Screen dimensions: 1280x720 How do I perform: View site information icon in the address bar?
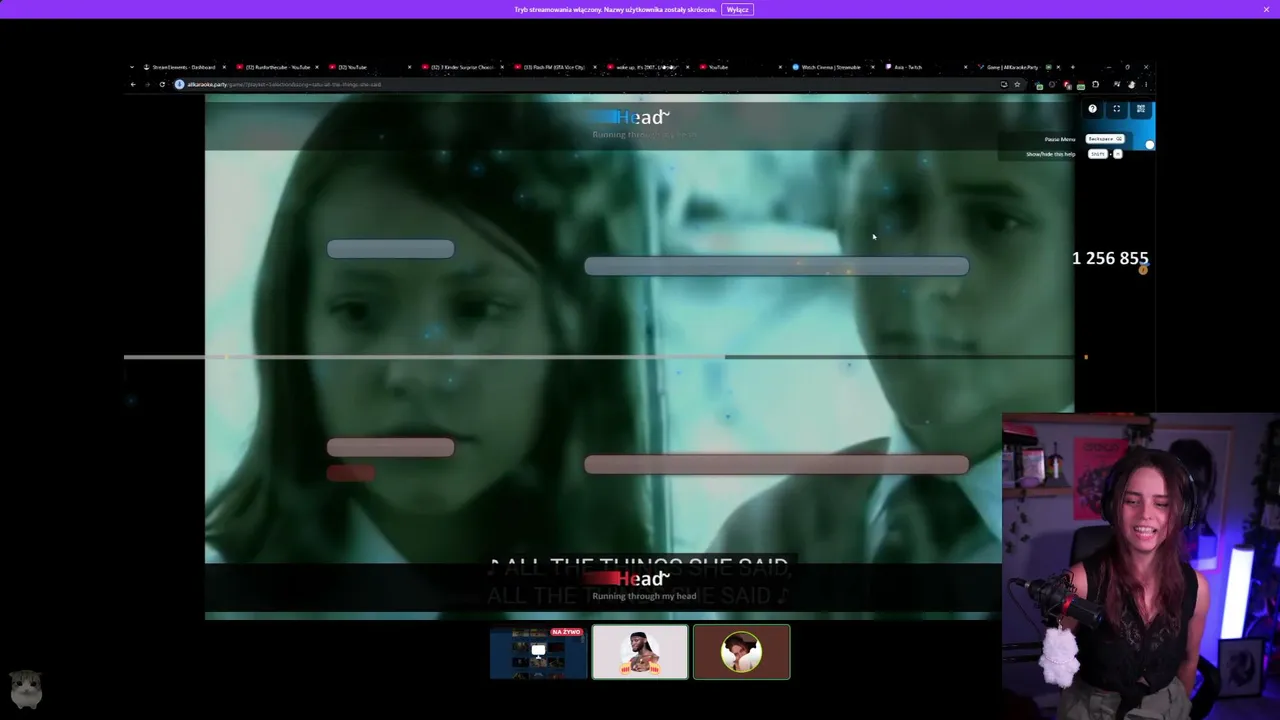(x=180, y=84)
